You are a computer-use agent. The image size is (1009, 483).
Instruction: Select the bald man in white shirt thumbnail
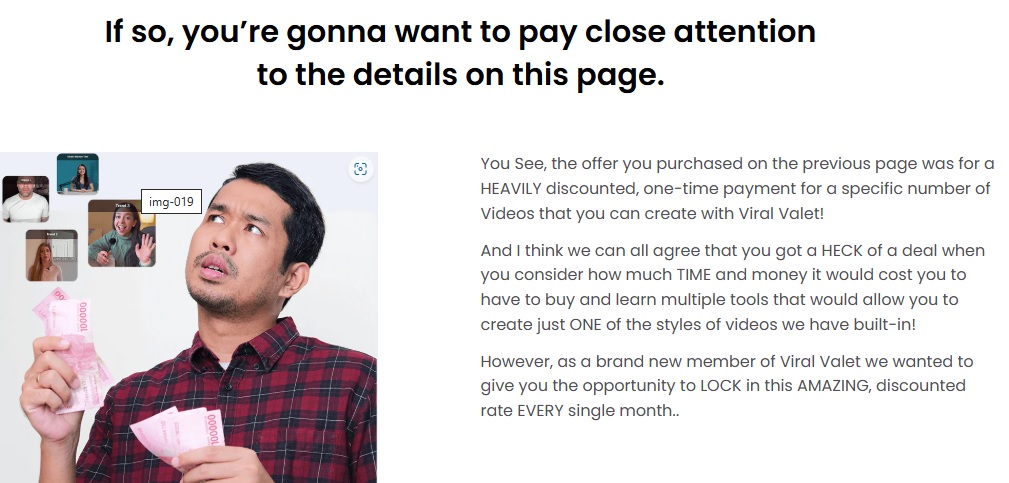pos(25,199)
